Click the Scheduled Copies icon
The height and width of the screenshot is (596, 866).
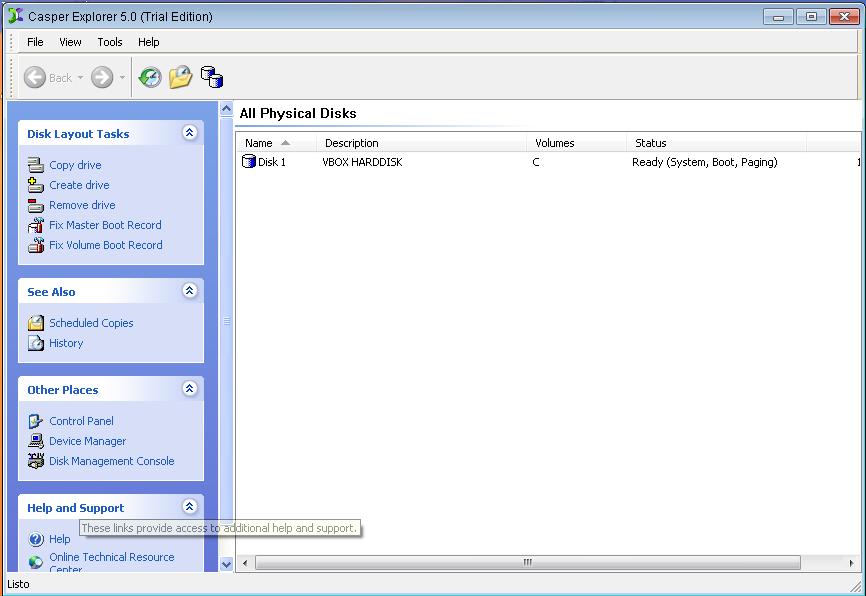pyautogui.click(x=36, y=323)
